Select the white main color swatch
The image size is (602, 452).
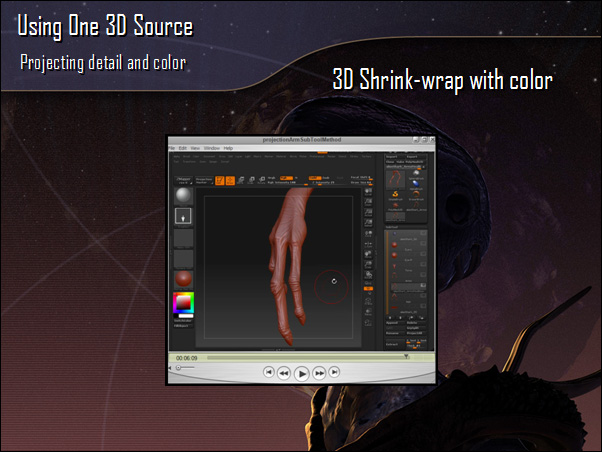point(186,316)
